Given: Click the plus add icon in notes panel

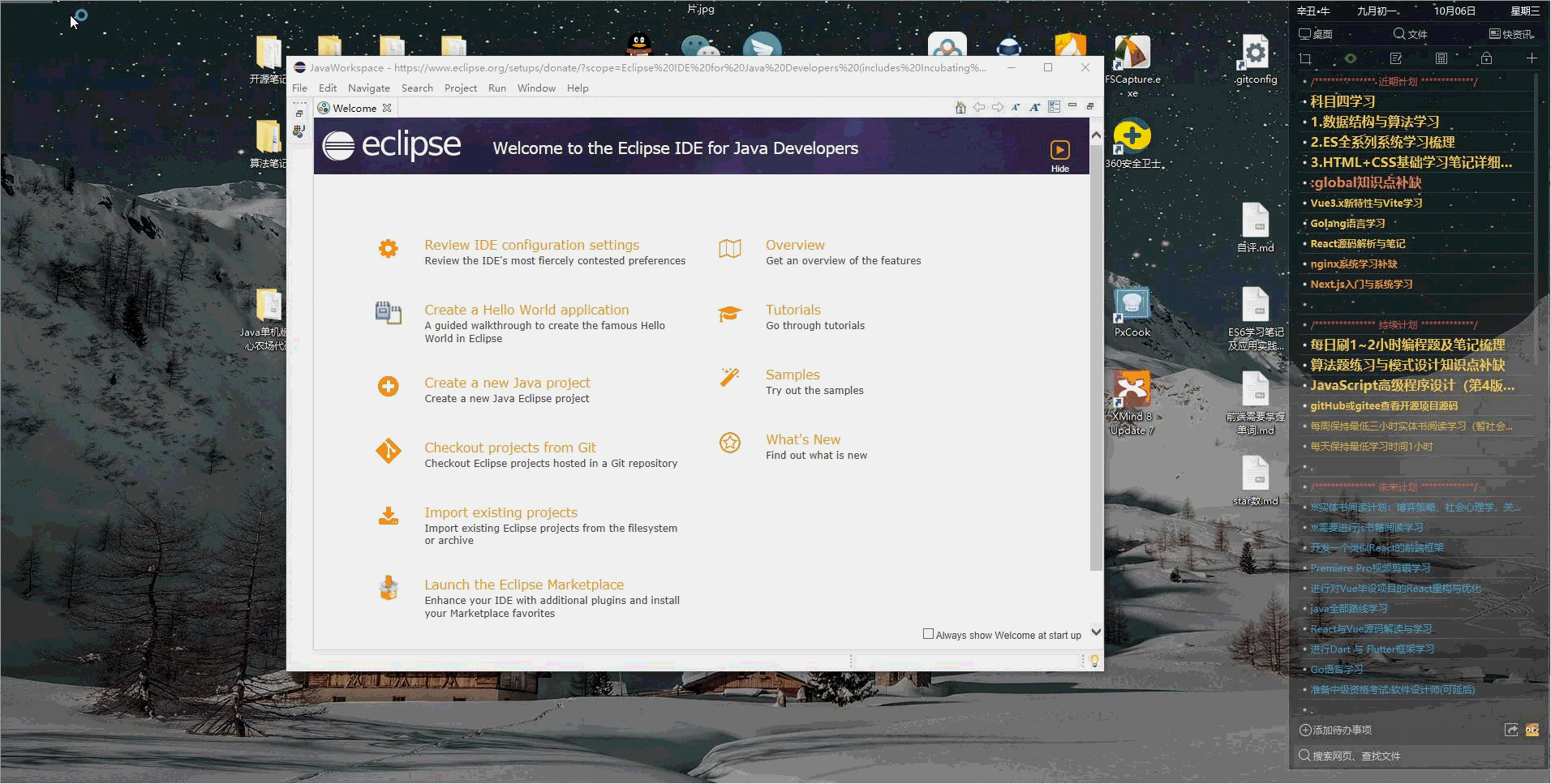Looking at the screenshot, I should [1532, 58].
